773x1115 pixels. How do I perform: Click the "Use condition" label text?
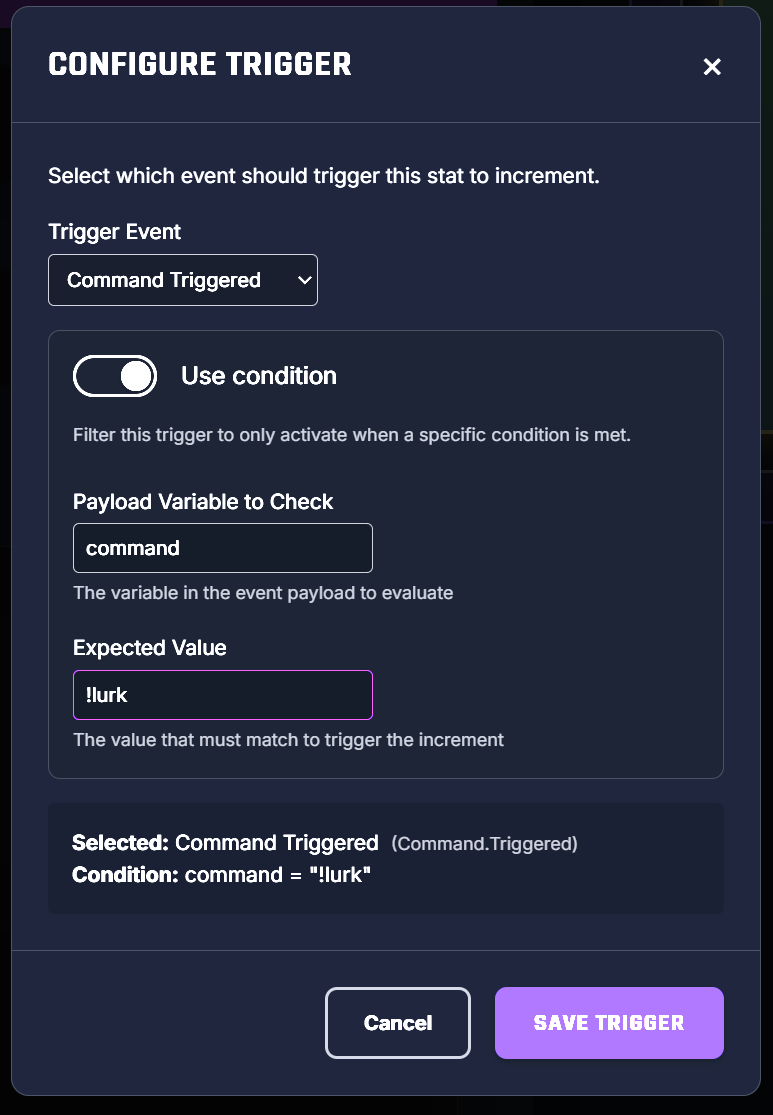[258, 376]
